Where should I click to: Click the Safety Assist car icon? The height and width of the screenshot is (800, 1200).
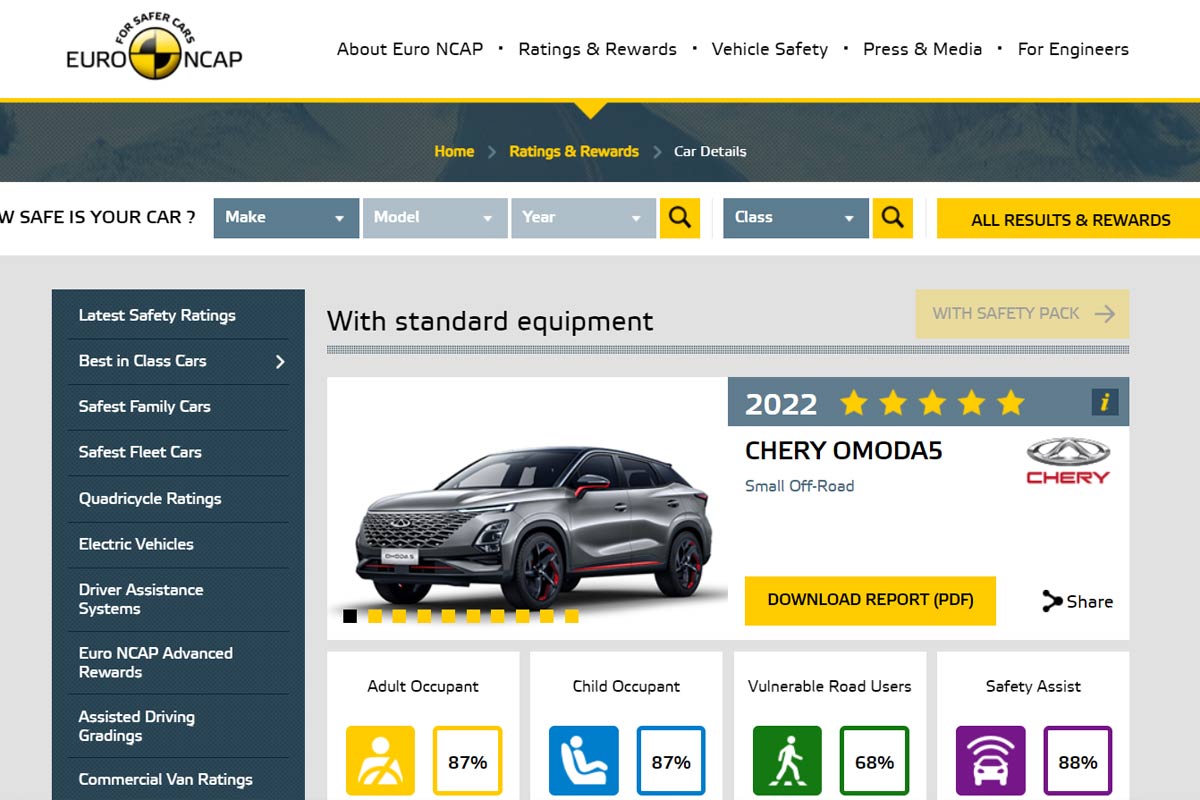point(990,761)
